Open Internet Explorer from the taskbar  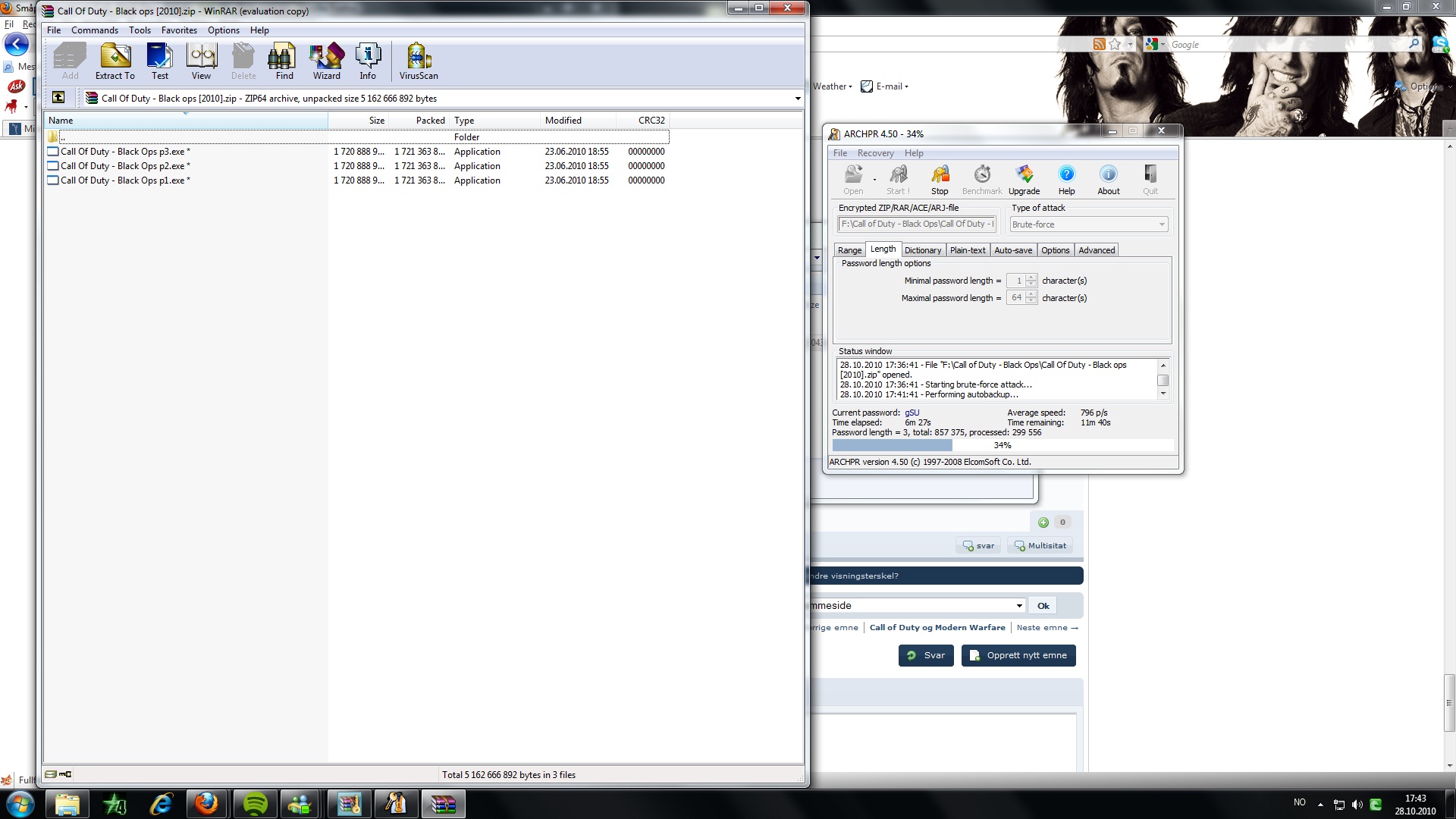click(161, 804)
